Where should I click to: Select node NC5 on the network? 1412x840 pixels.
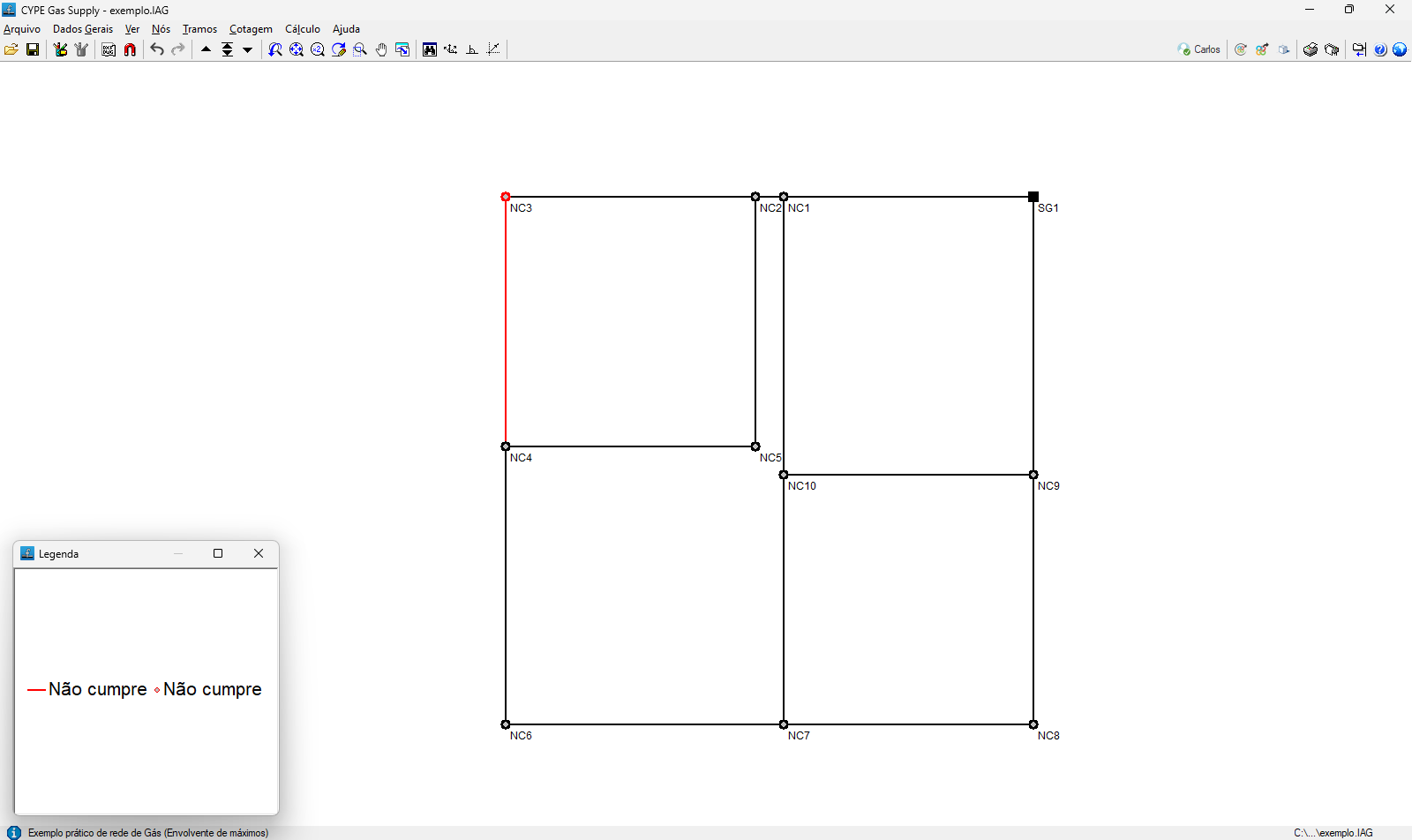(755, 446)
